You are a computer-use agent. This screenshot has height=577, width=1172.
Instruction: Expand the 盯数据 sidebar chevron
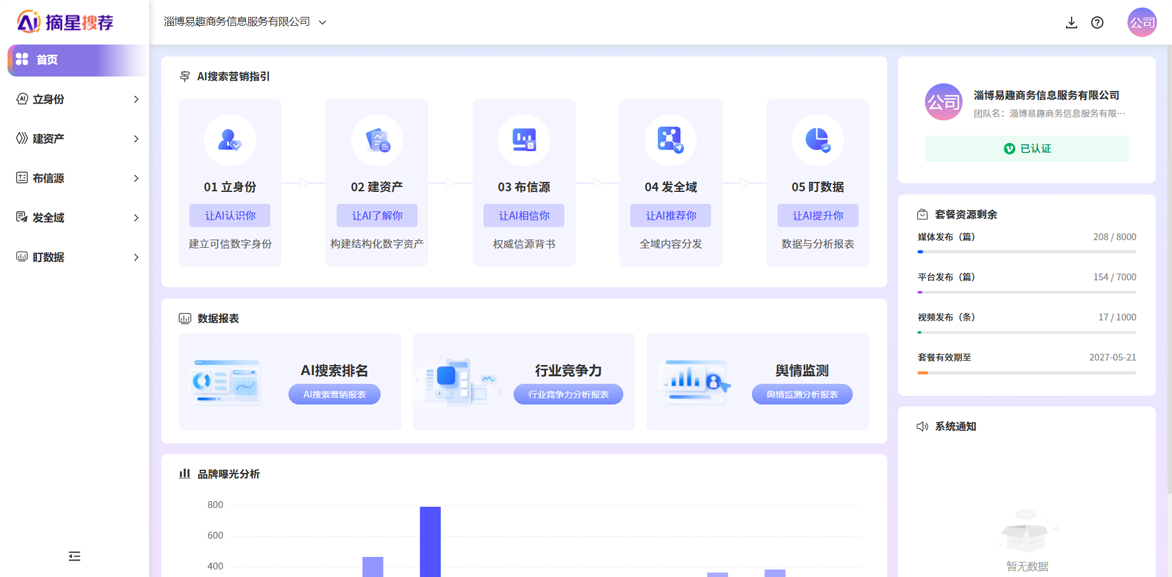[136, 257]
